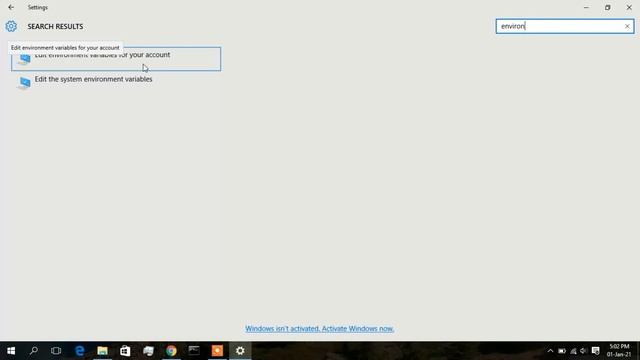Click the Settings gear icon beside Search Results
Screen dimensions: 640x360
click(11, 27)
